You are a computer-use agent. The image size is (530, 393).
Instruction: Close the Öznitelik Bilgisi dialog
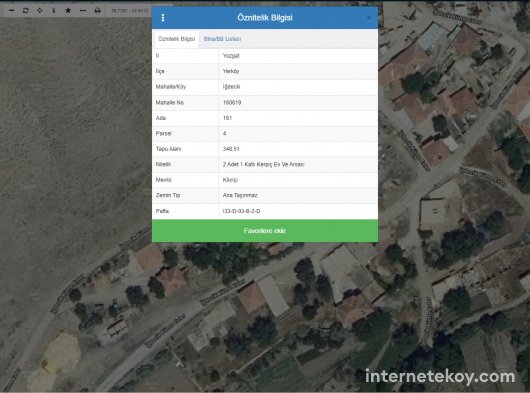[369, 18]
